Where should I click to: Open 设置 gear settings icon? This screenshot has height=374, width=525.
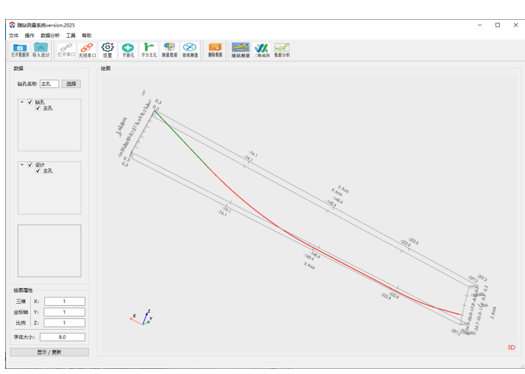pyautogui.click(x=107, y=50)
